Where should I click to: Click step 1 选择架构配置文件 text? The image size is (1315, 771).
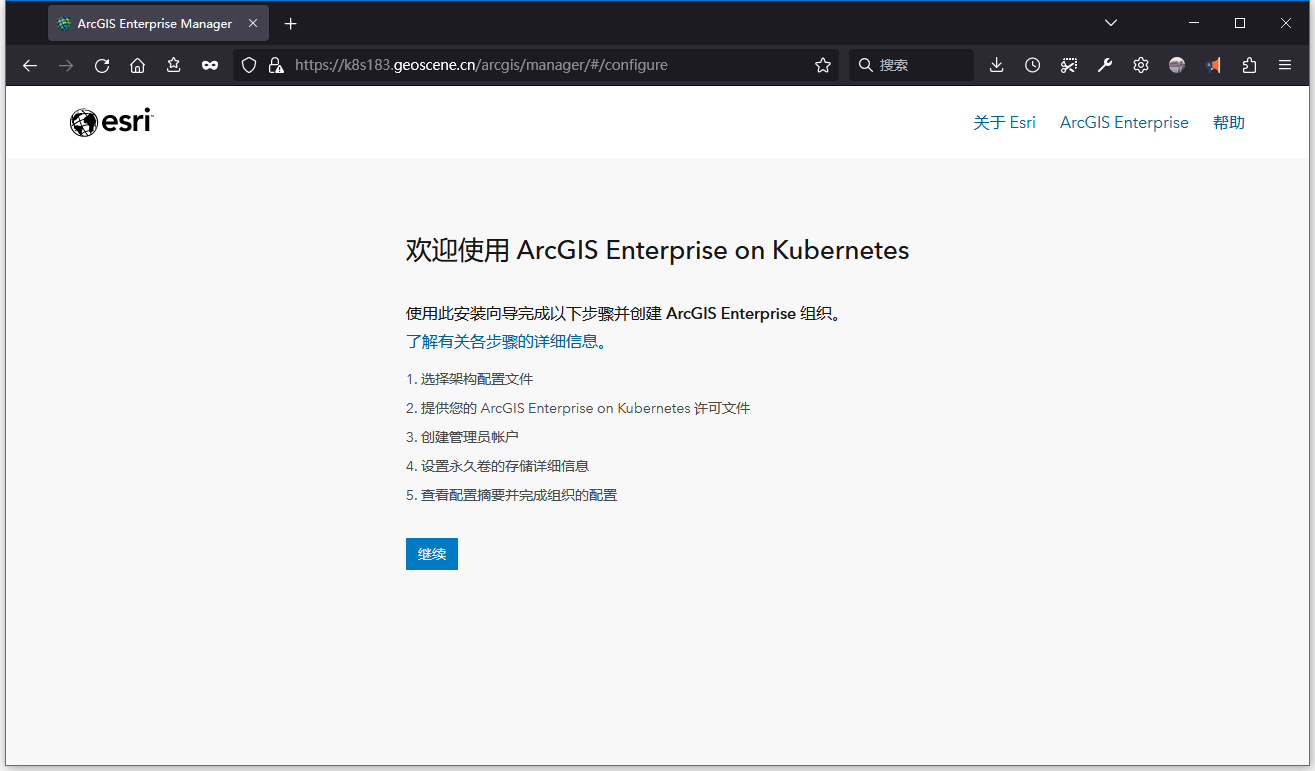[470, 379]
